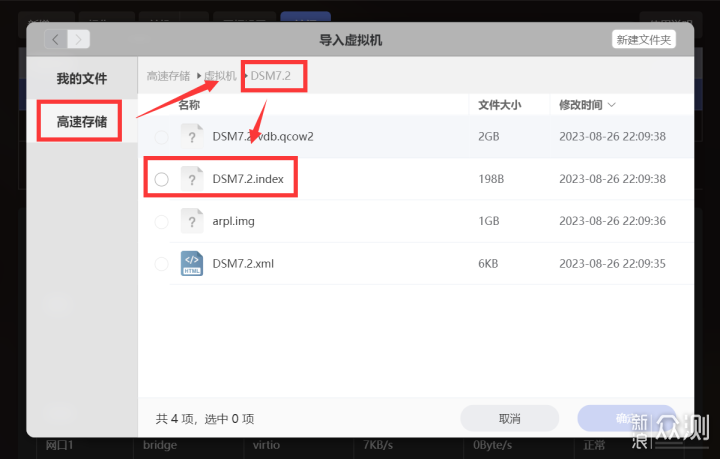Click the forward navigation arrow

tap(78, 39)
